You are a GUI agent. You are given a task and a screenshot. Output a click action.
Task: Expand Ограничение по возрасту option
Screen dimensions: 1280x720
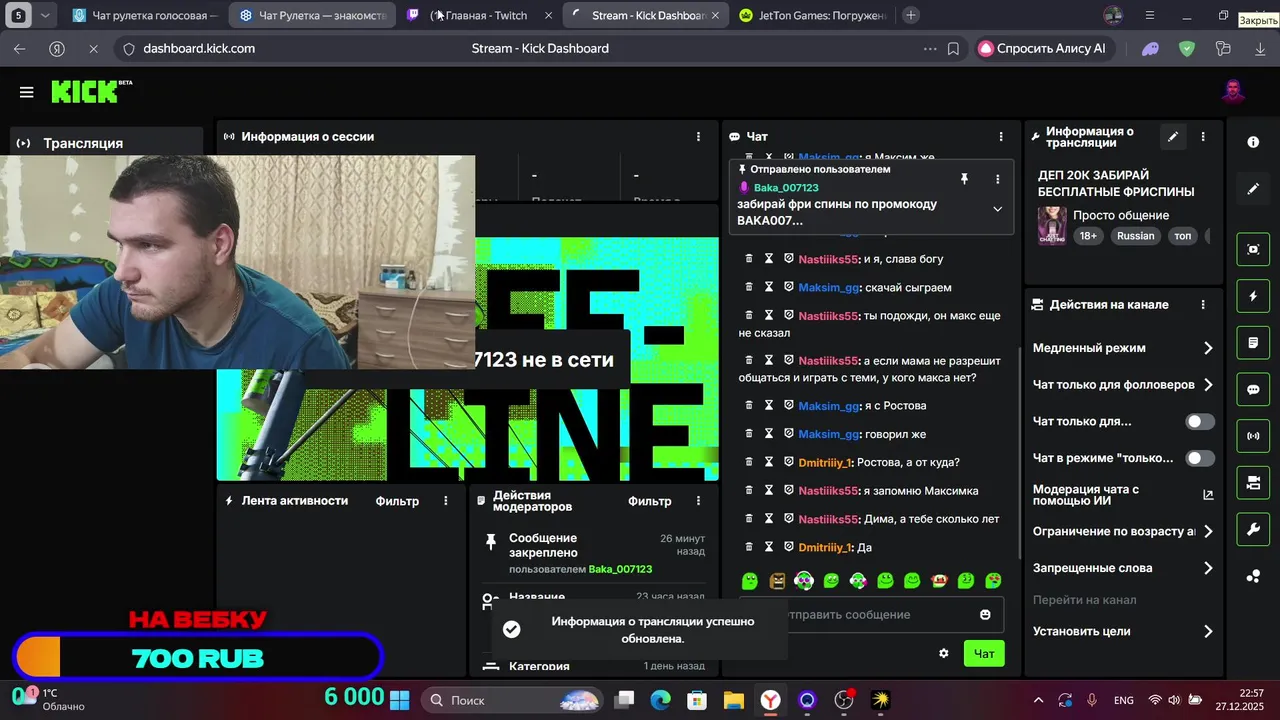1123,532
